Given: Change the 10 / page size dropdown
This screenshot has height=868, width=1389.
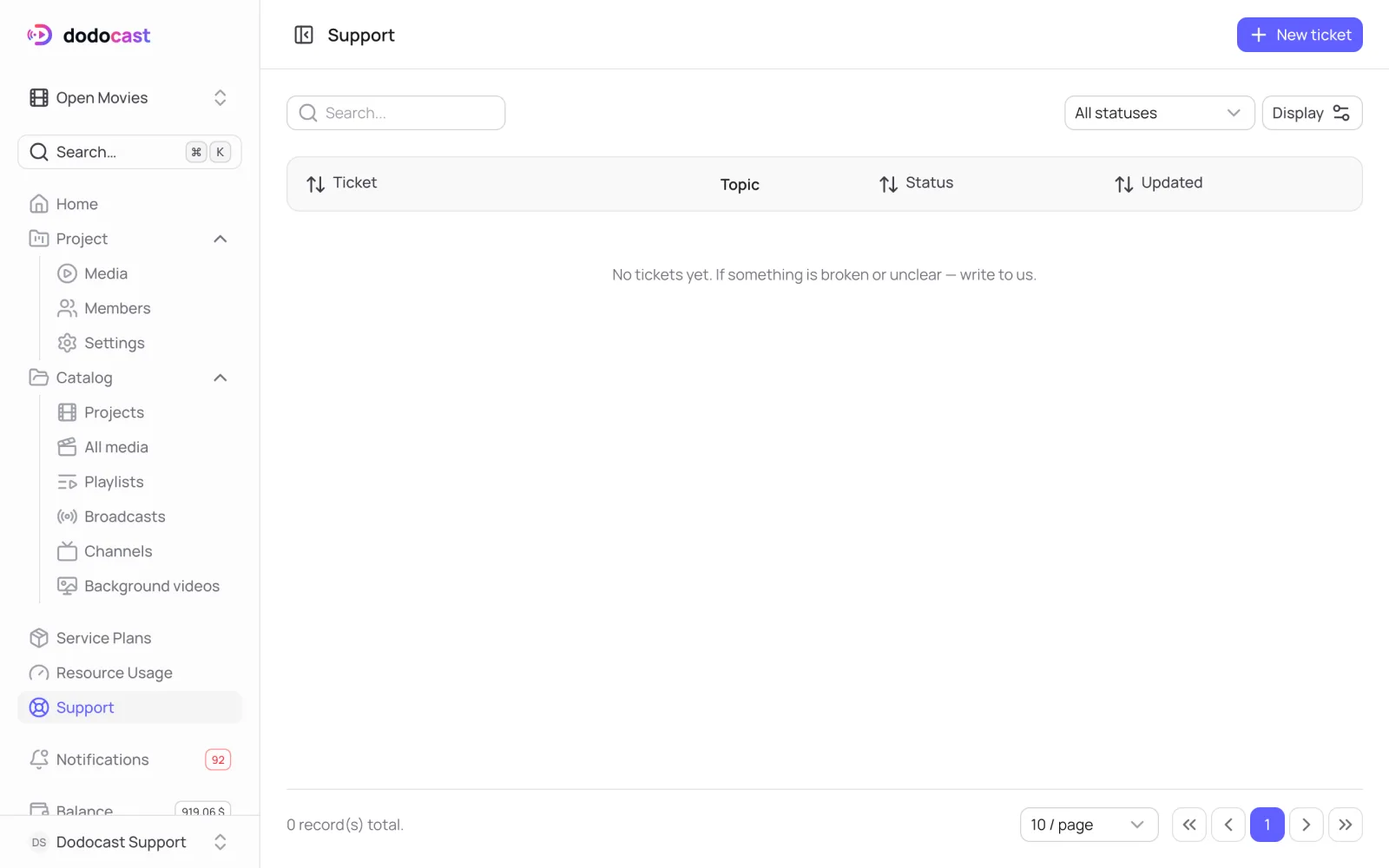Looking at the screenshot, I should pos(1089,825).
